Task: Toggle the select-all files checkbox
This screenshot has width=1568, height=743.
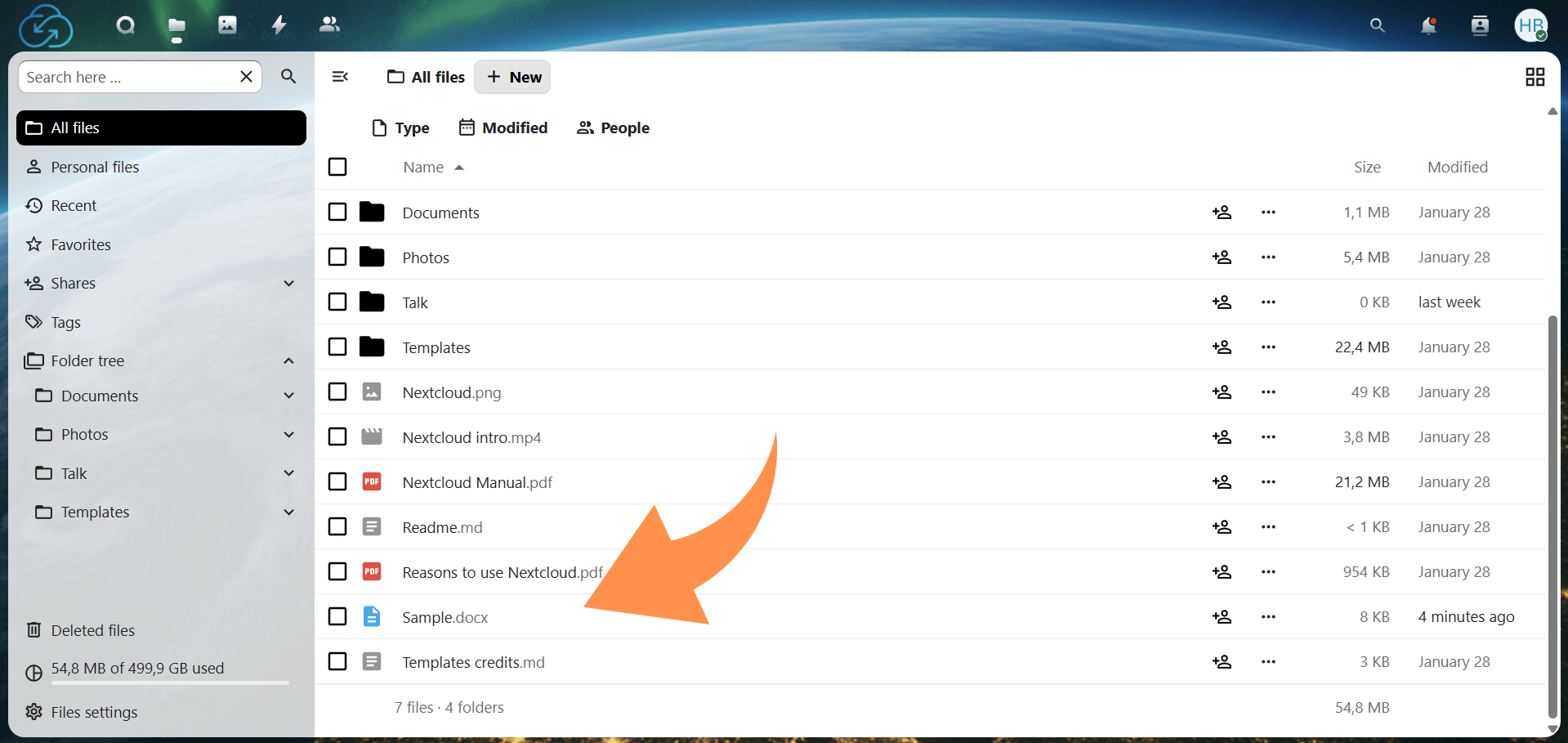Action: point(337,167)
